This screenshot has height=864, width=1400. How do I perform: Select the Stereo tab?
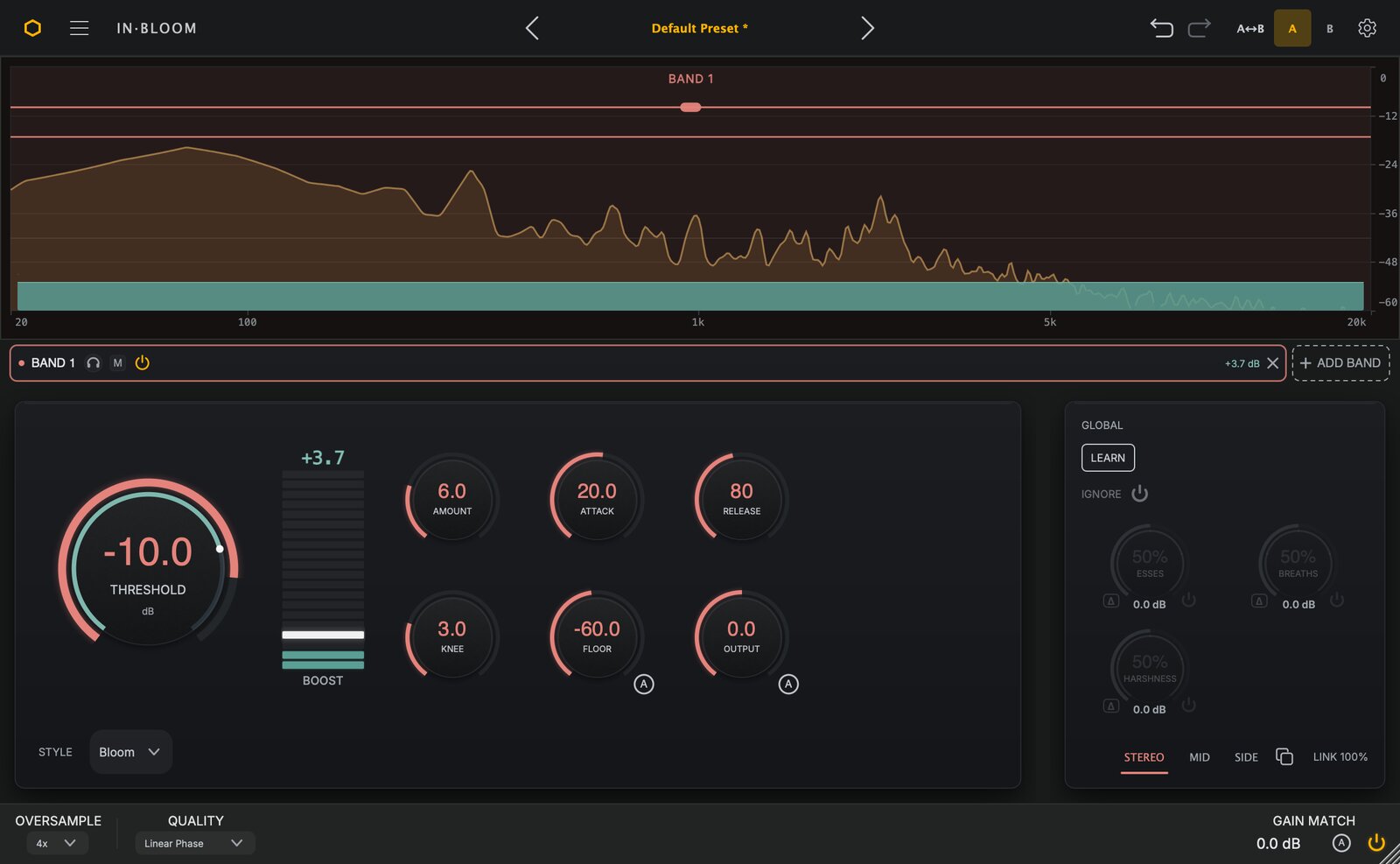[x=1144, y=757]
